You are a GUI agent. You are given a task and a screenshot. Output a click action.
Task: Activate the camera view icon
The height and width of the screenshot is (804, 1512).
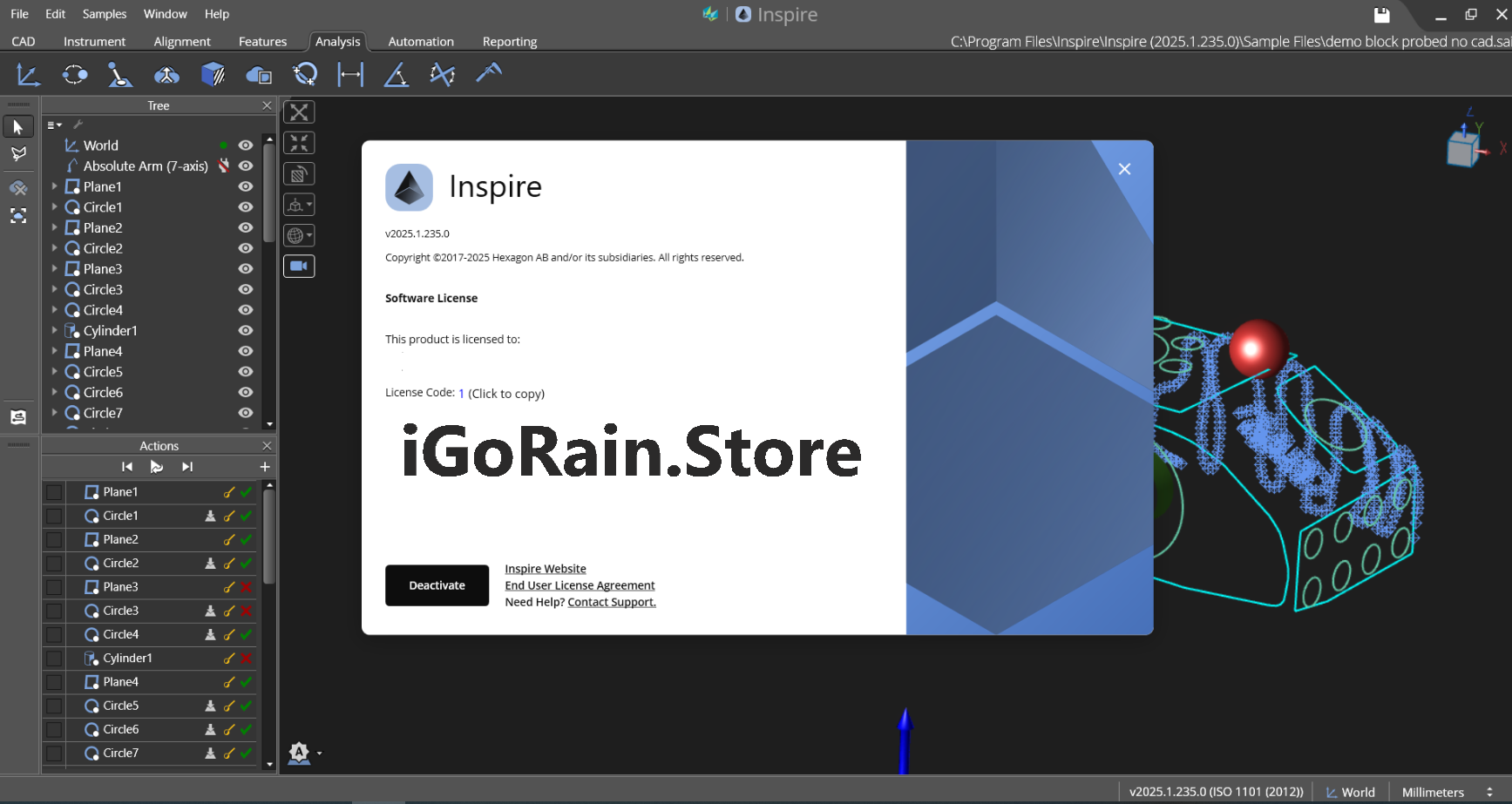tap(299, 266)
